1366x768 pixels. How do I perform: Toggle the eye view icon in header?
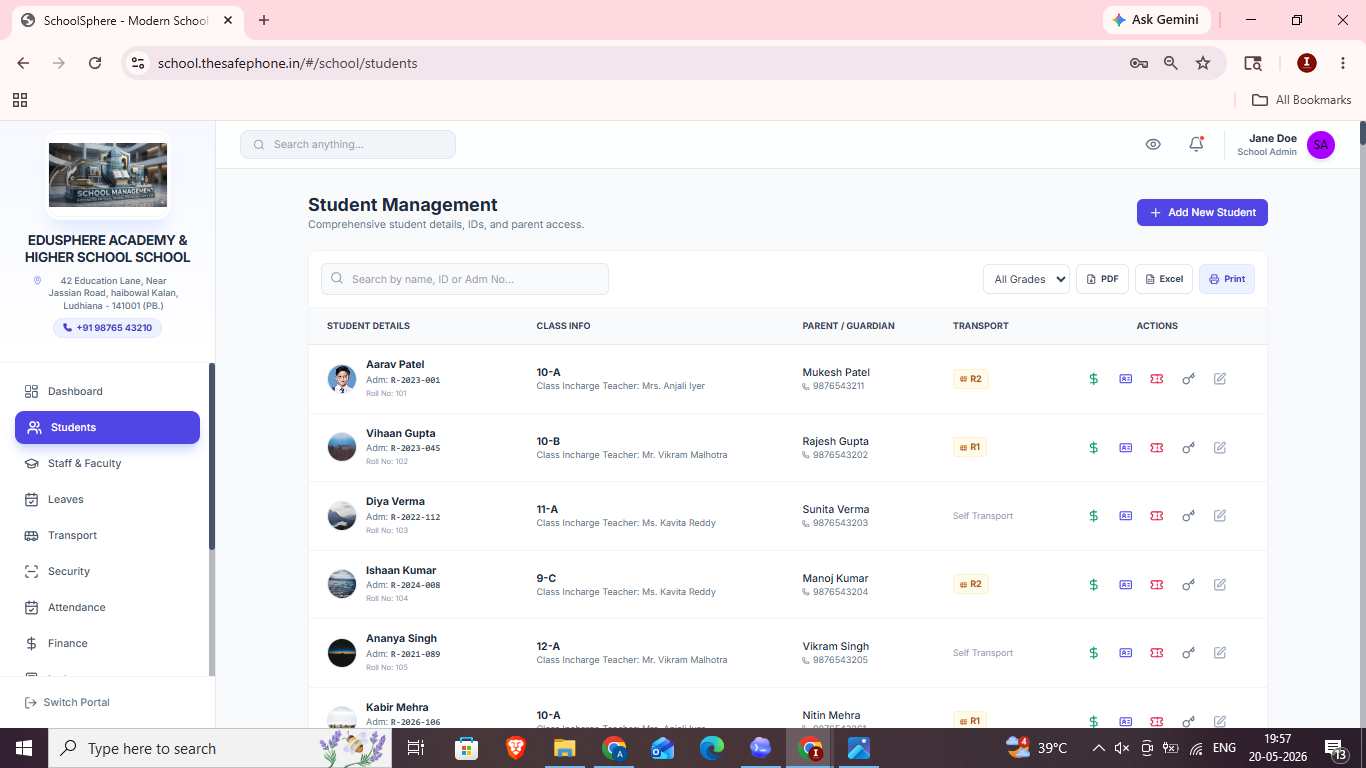(x=1153, y=144)
